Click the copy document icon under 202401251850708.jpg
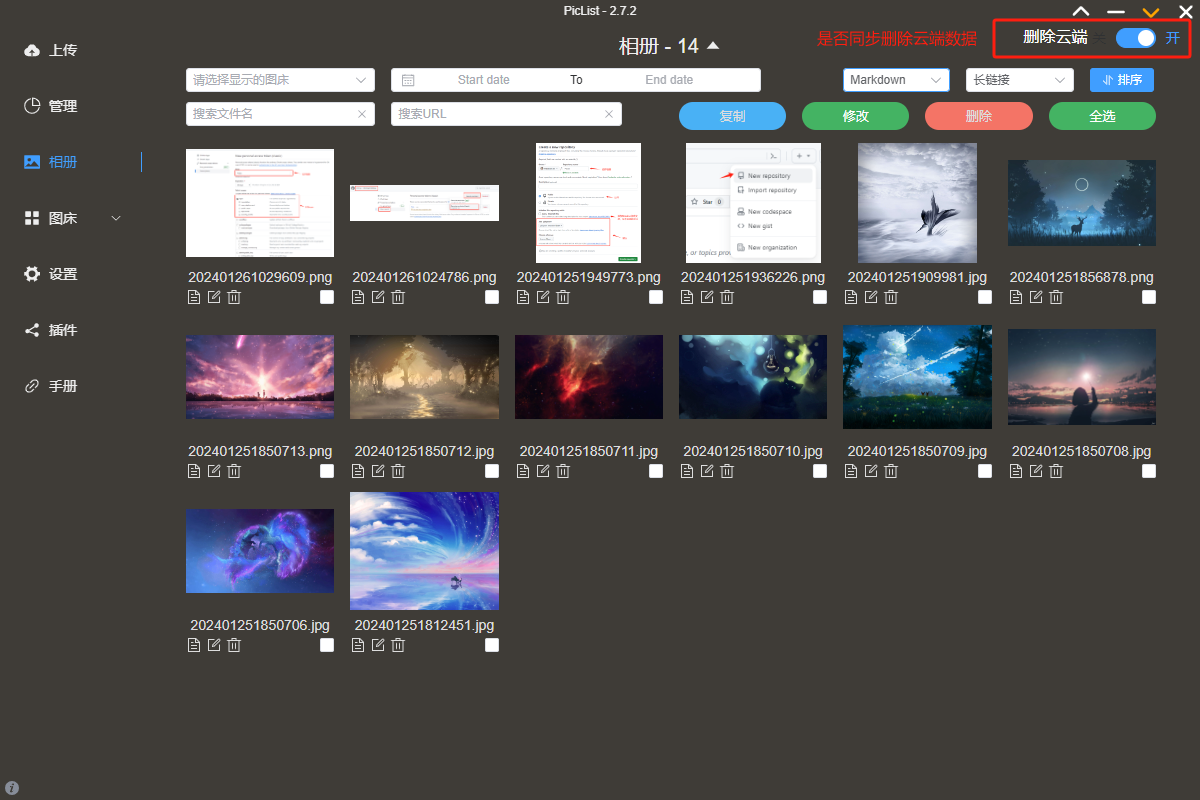The image size is (1200, 800). [x=1016, y=471]
